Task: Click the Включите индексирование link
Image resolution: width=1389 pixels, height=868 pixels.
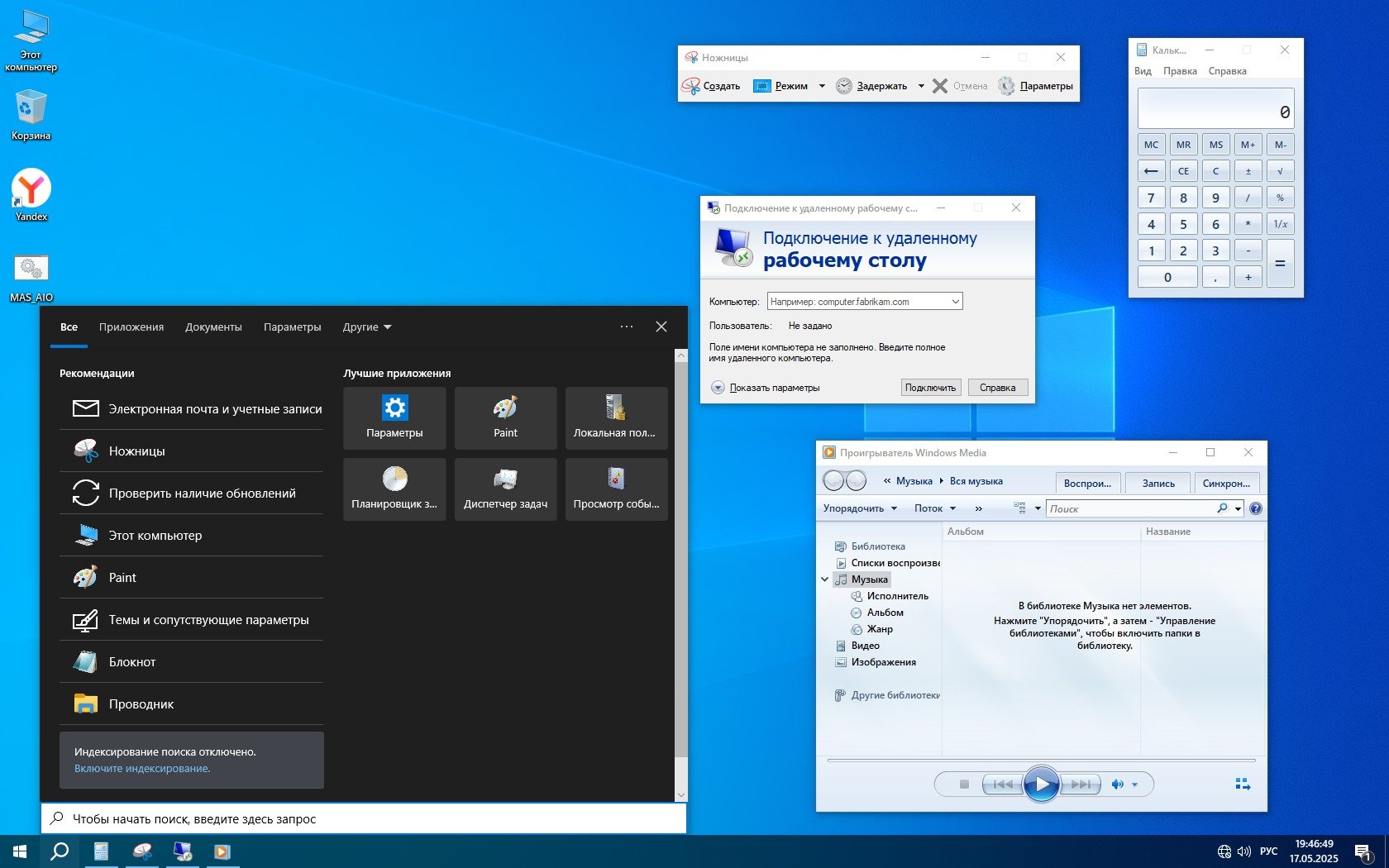Action: 142,769
